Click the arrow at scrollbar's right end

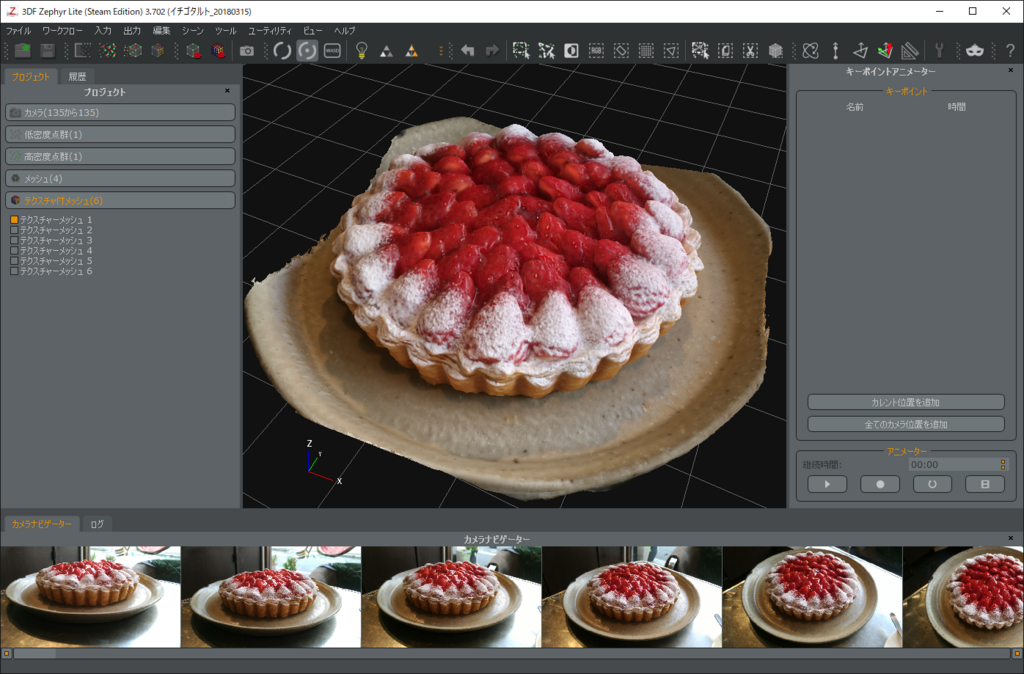1016,653
